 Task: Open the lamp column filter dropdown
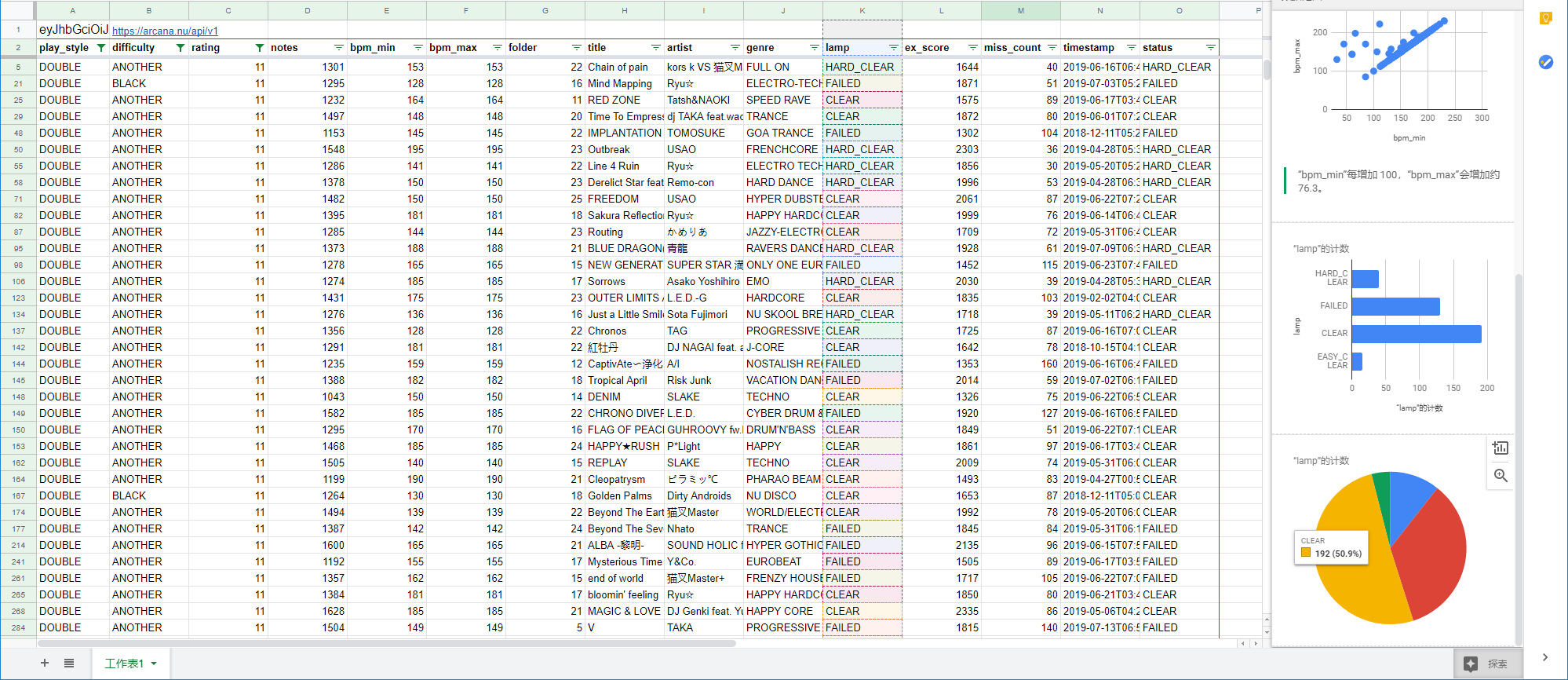(x=893, y=48)
